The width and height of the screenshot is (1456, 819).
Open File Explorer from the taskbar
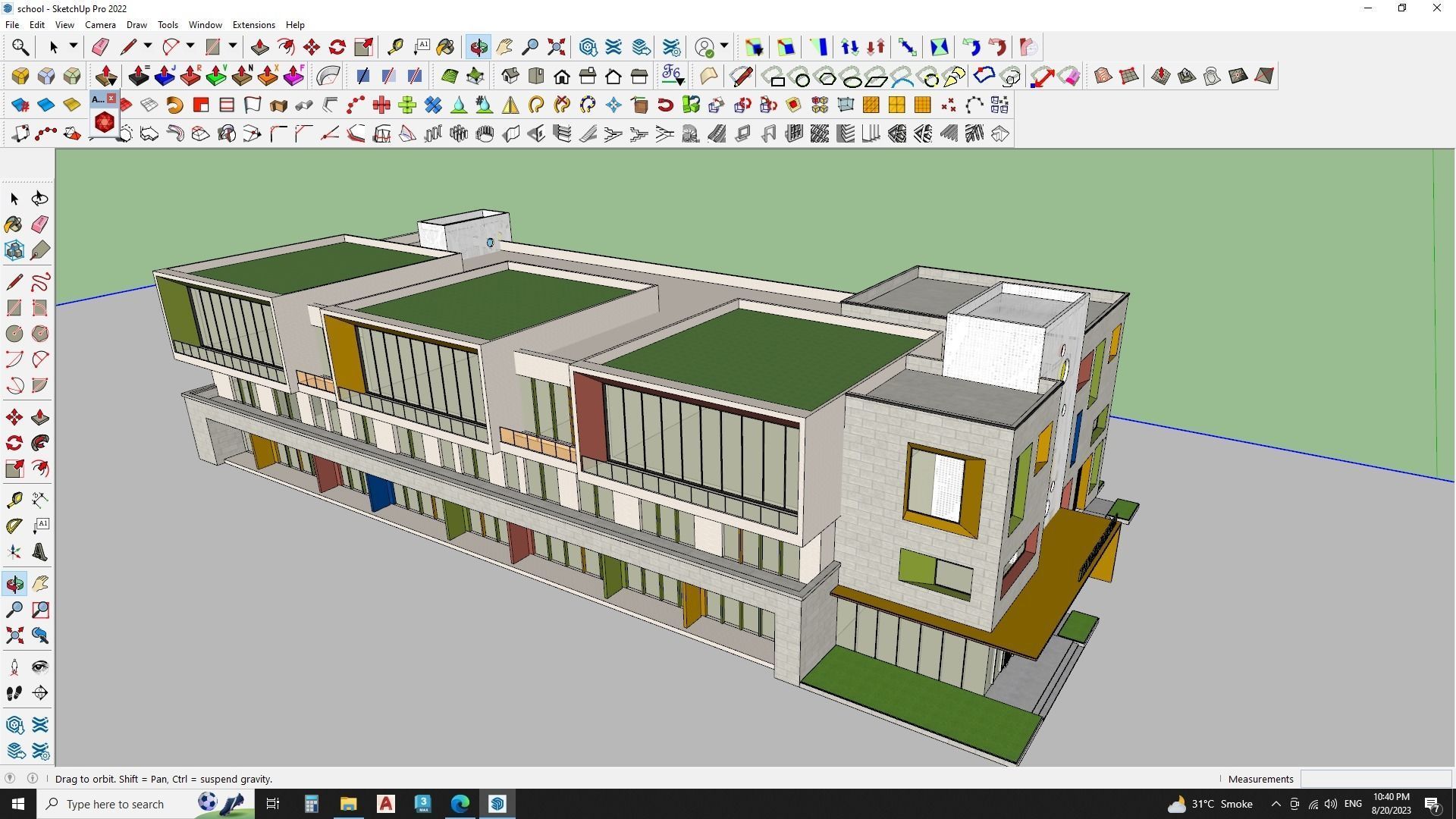pyautogui.click(x=348, y=804)
